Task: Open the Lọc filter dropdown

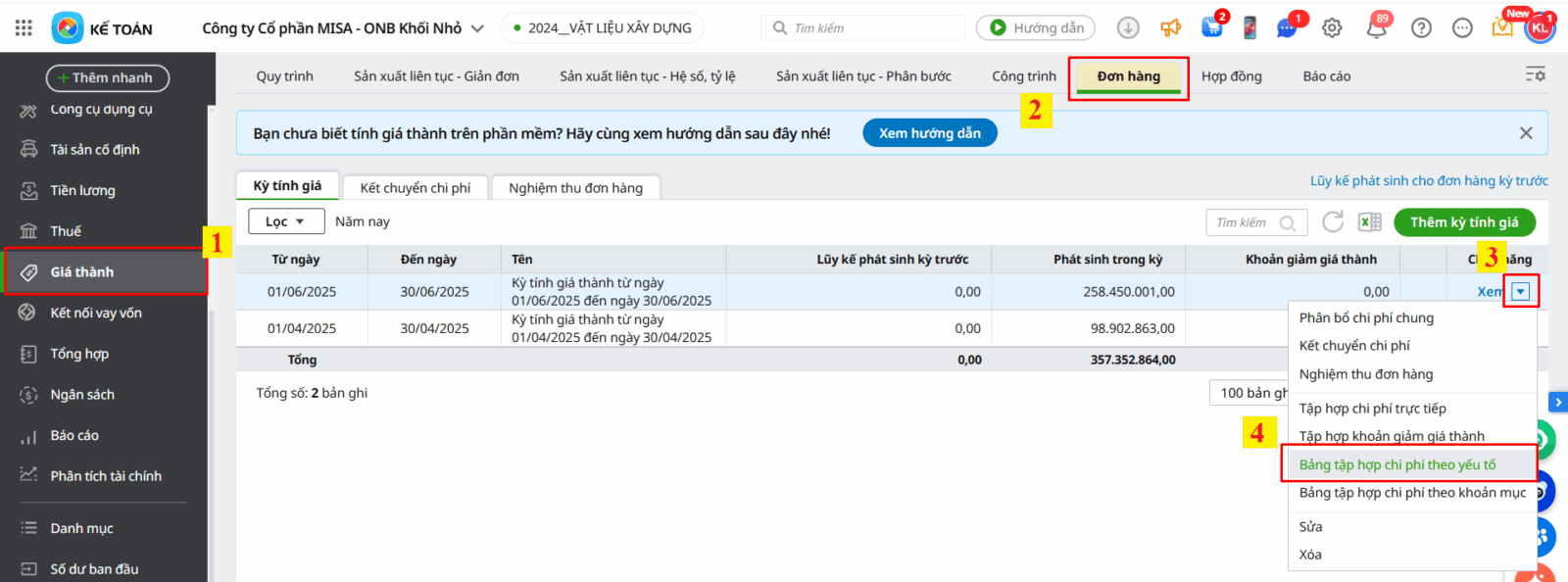Action: coord(285,222)
